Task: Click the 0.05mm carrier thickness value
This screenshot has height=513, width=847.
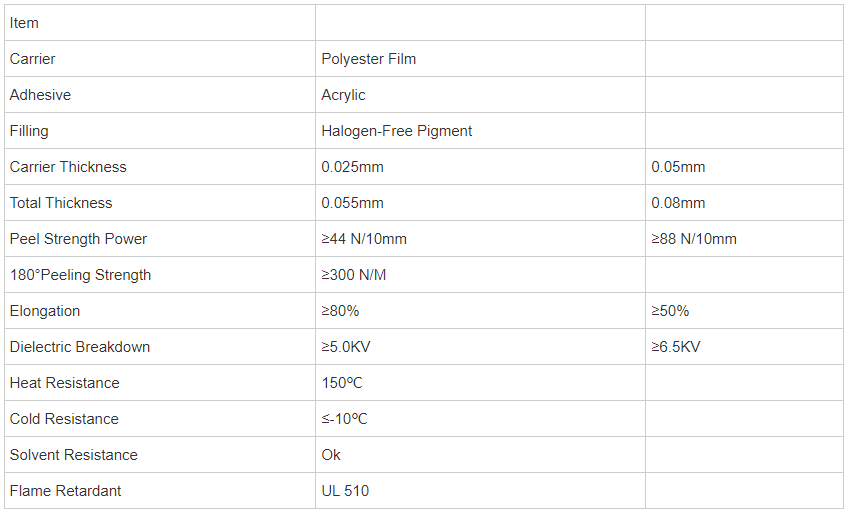Action: click(678, 166)
